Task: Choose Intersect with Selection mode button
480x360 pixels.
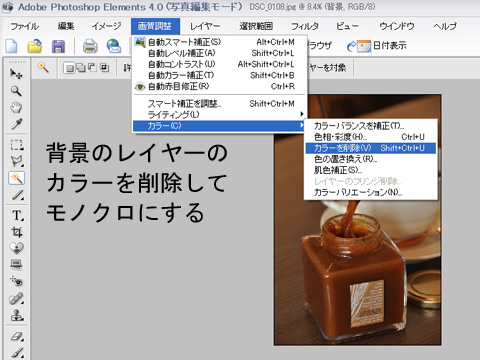Action: point(104,68)
